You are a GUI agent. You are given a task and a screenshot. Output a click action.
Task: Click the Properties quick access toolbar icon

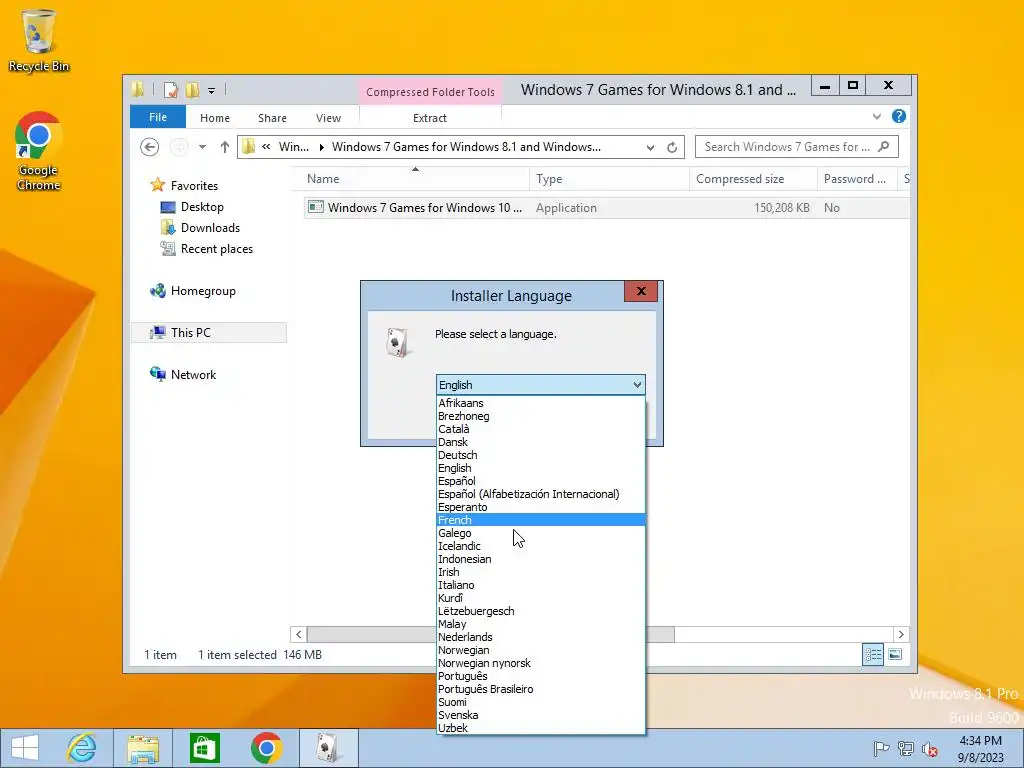170,90
